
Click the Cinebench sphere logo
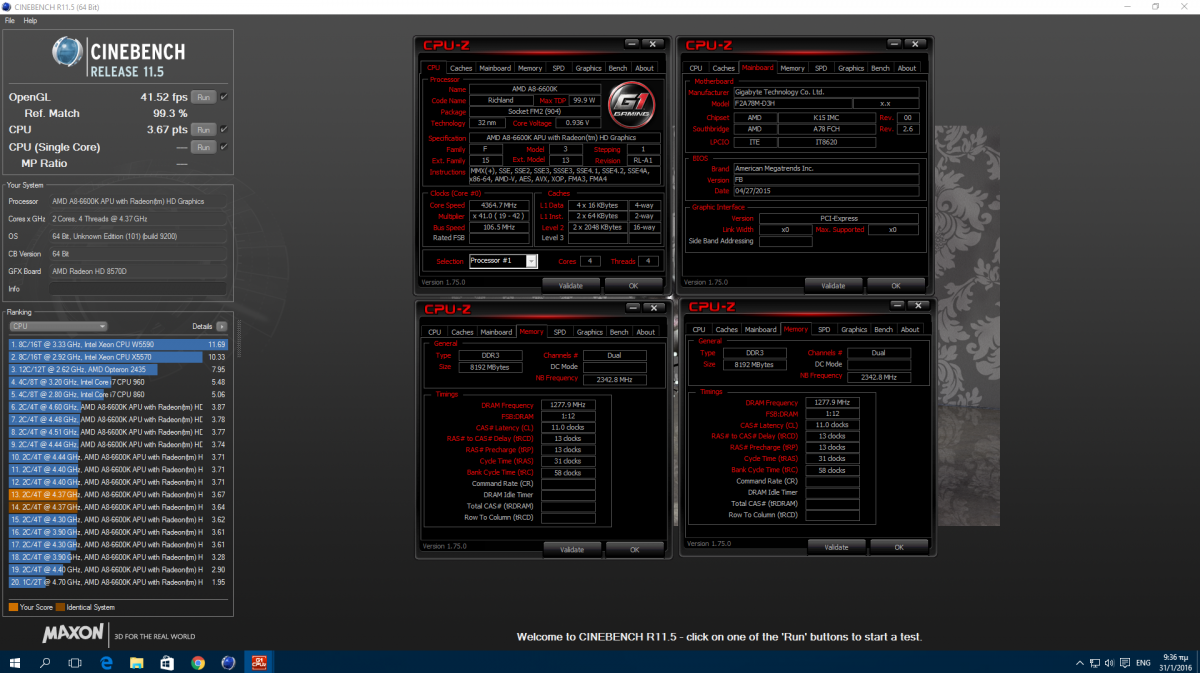click(69, 52)
